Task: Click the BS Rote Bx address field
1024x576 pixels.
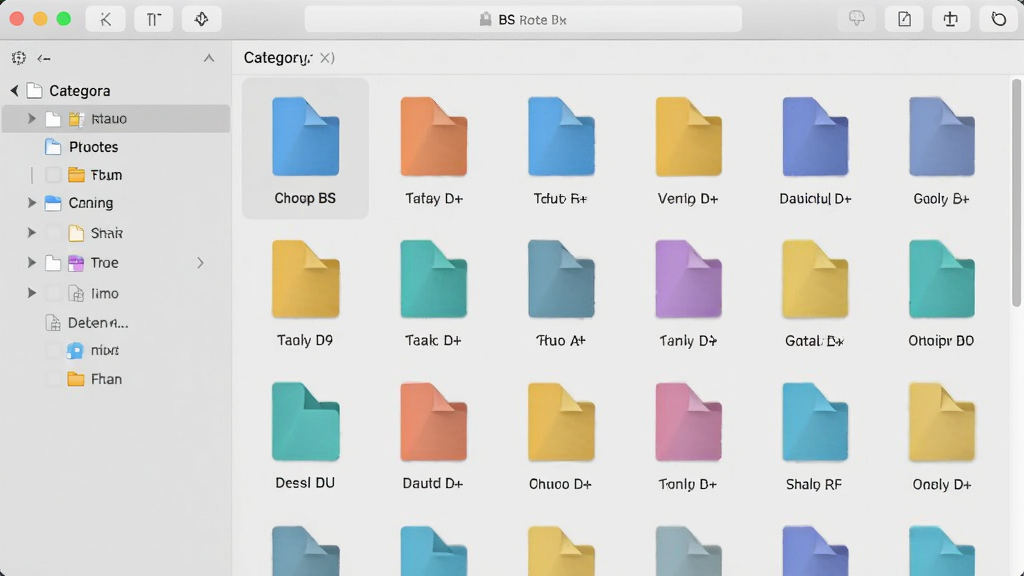Action: click(x=523, y=20)
